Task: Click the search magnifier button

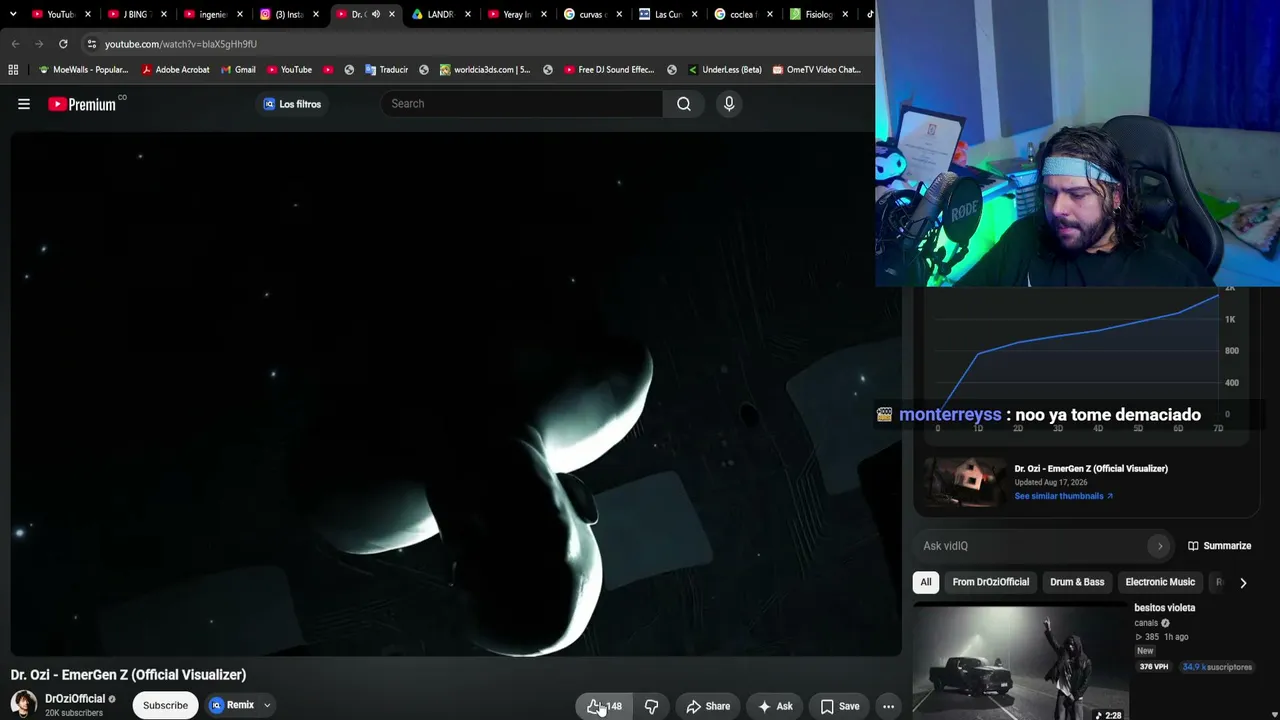Action: tap(684, 104)
